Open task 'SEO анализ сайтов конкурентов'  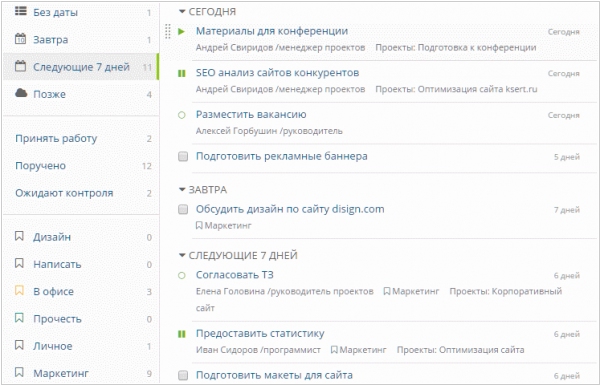pos(277,73)
